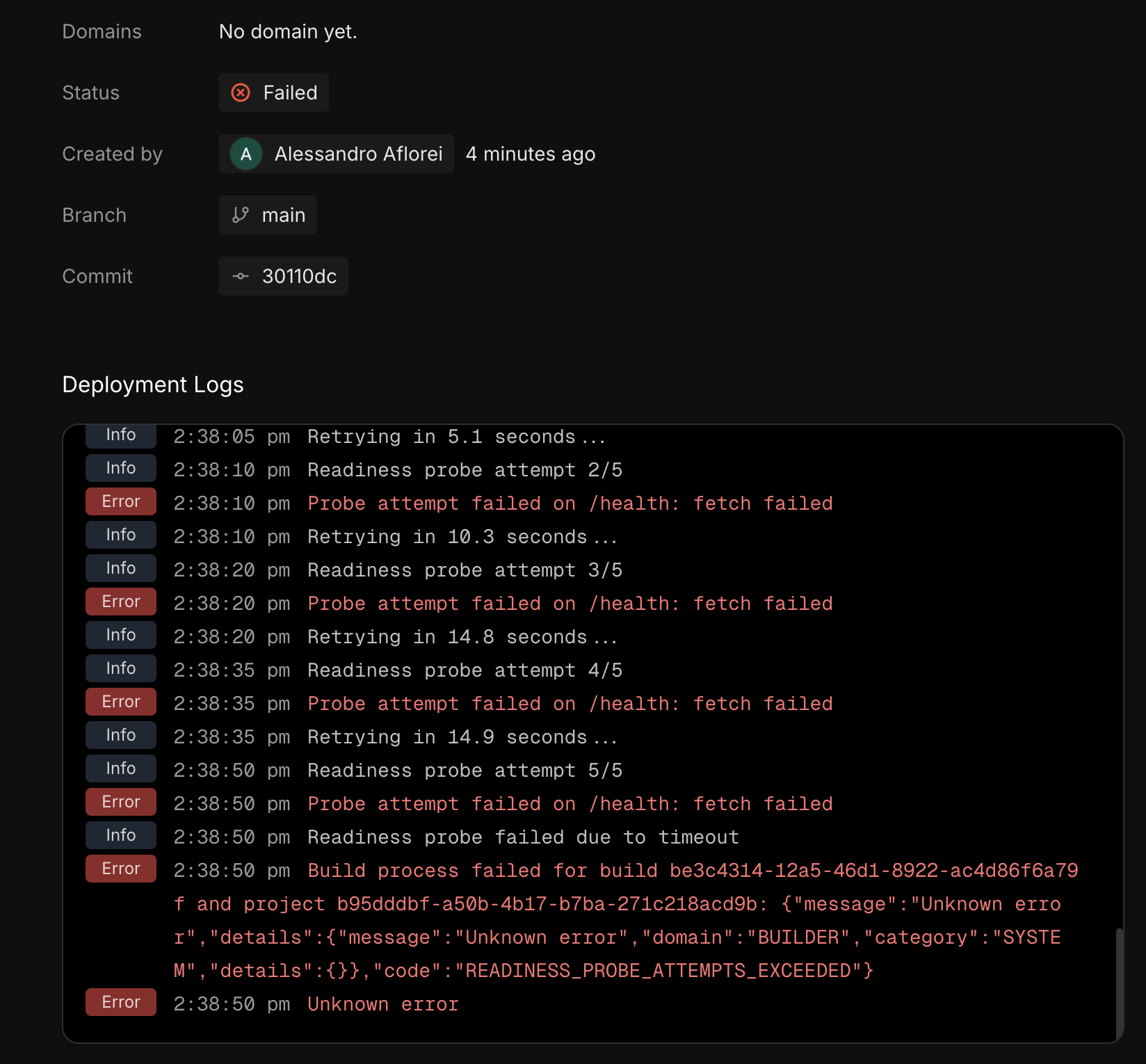
Task: Open Alessandro Aflorei's profile name
Action: [358, 154]
